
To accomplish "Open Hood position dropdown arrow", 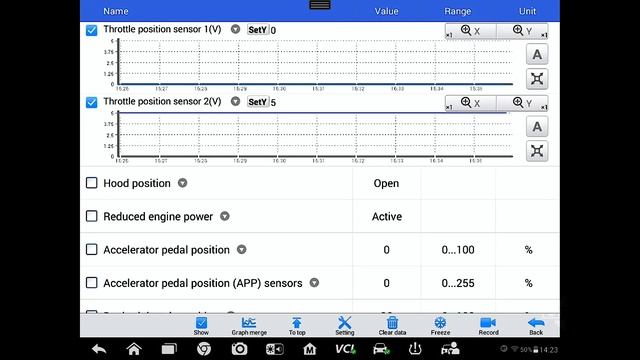I will [x=182, y=183].
